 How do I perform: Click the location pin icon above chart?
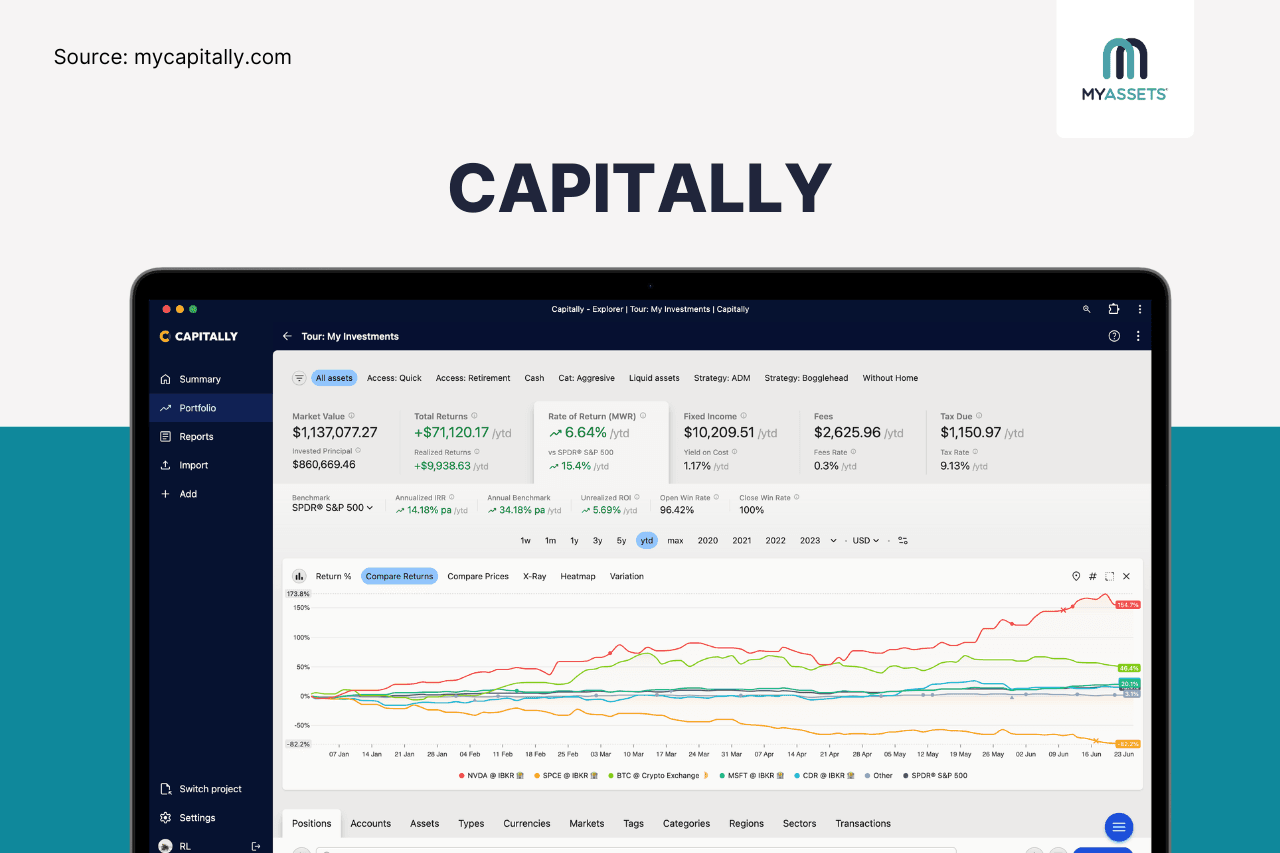pyautogui.click(x=1076, y=576)
